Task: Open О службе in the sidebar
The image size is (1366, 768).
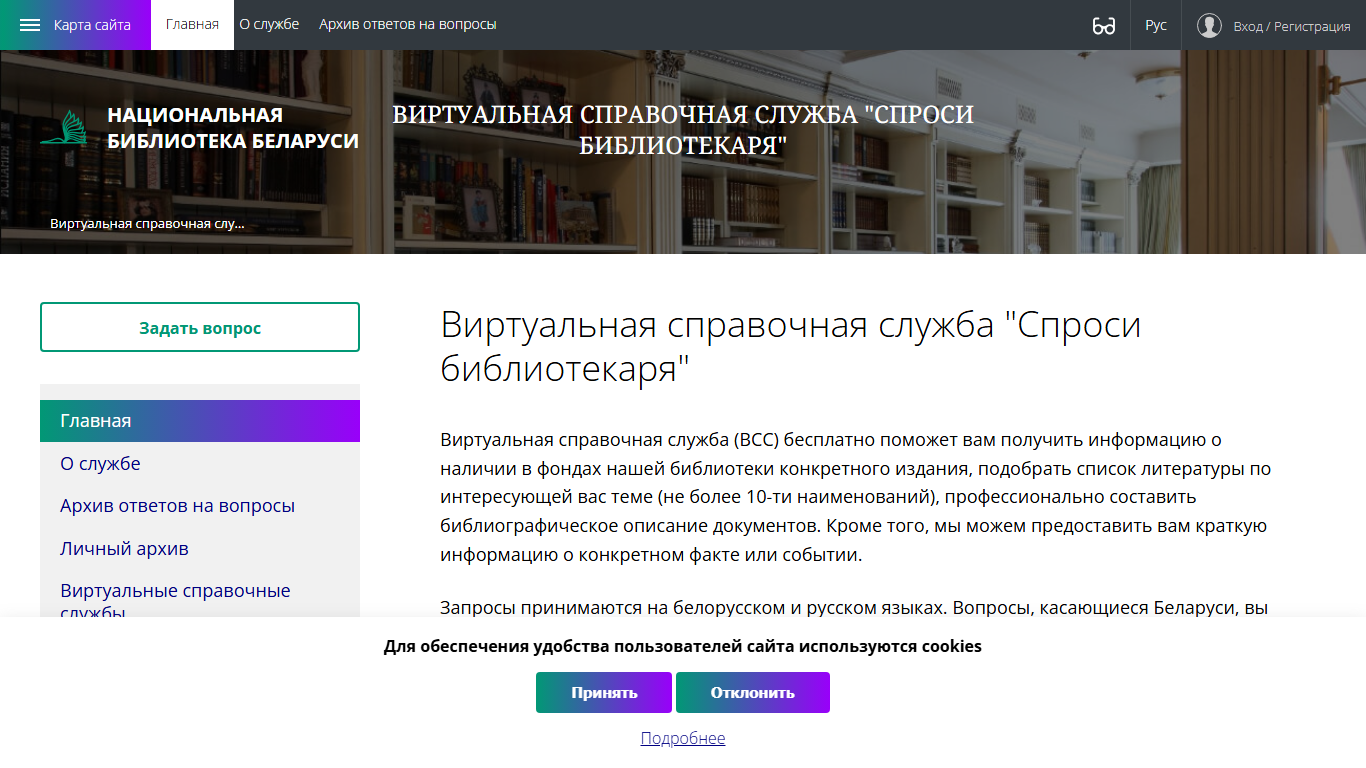Action: [x=100, y=464]
